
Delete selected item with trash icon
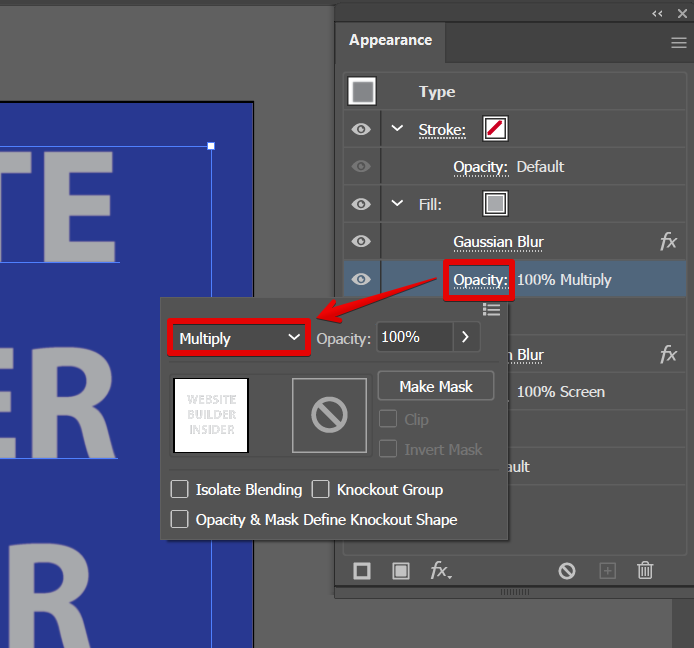pos(645,571)
